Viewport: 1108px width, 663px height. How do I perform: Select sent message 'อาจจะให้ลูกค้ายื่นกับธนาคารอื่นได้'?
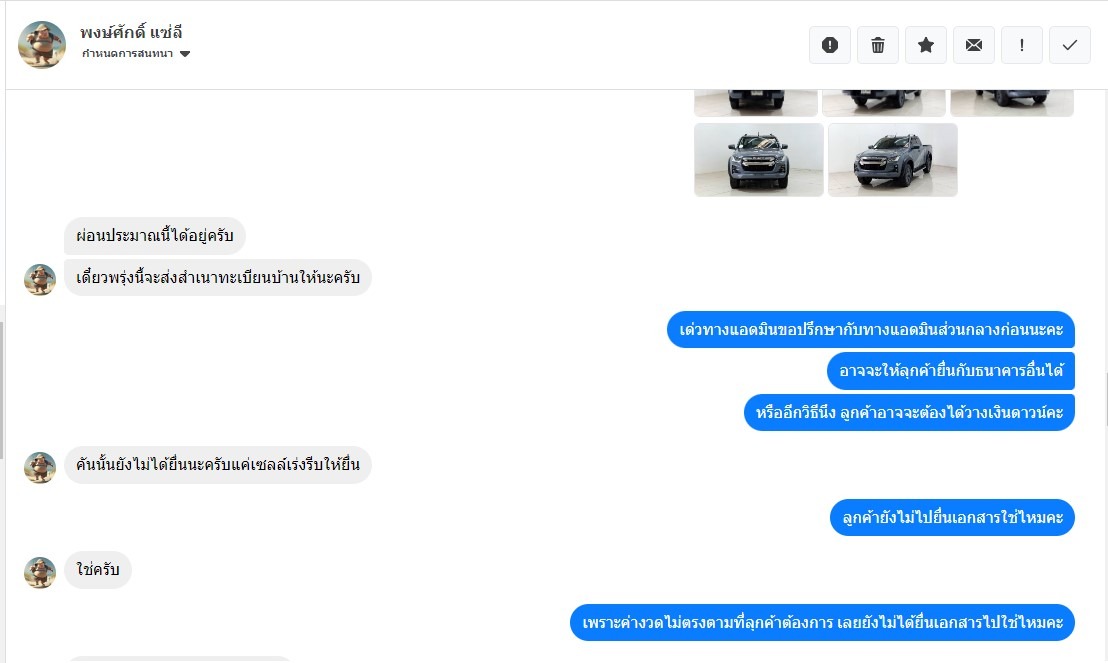[951, 371]
